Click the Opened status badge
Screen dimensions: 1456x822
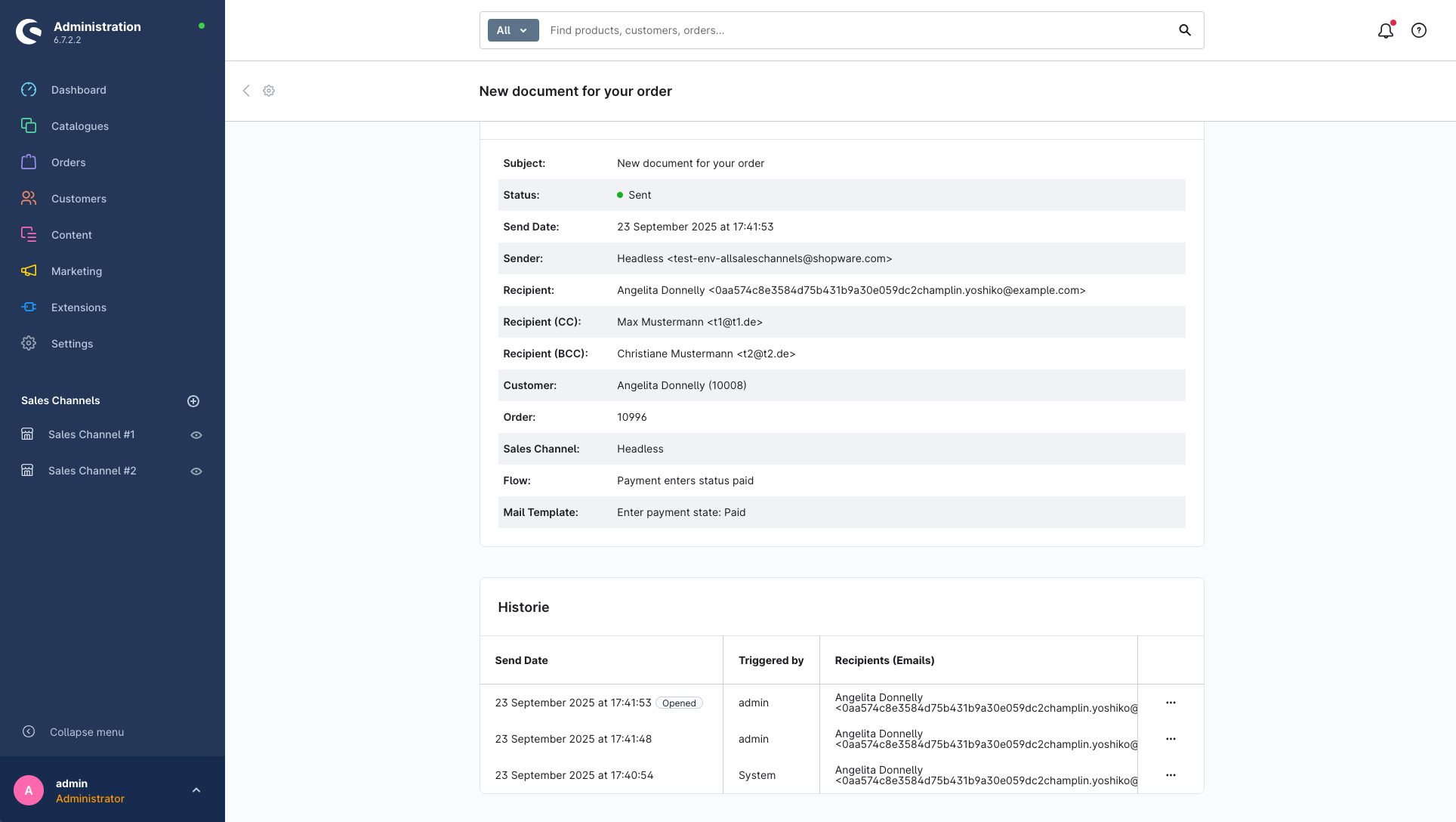[x=679, y=703]
